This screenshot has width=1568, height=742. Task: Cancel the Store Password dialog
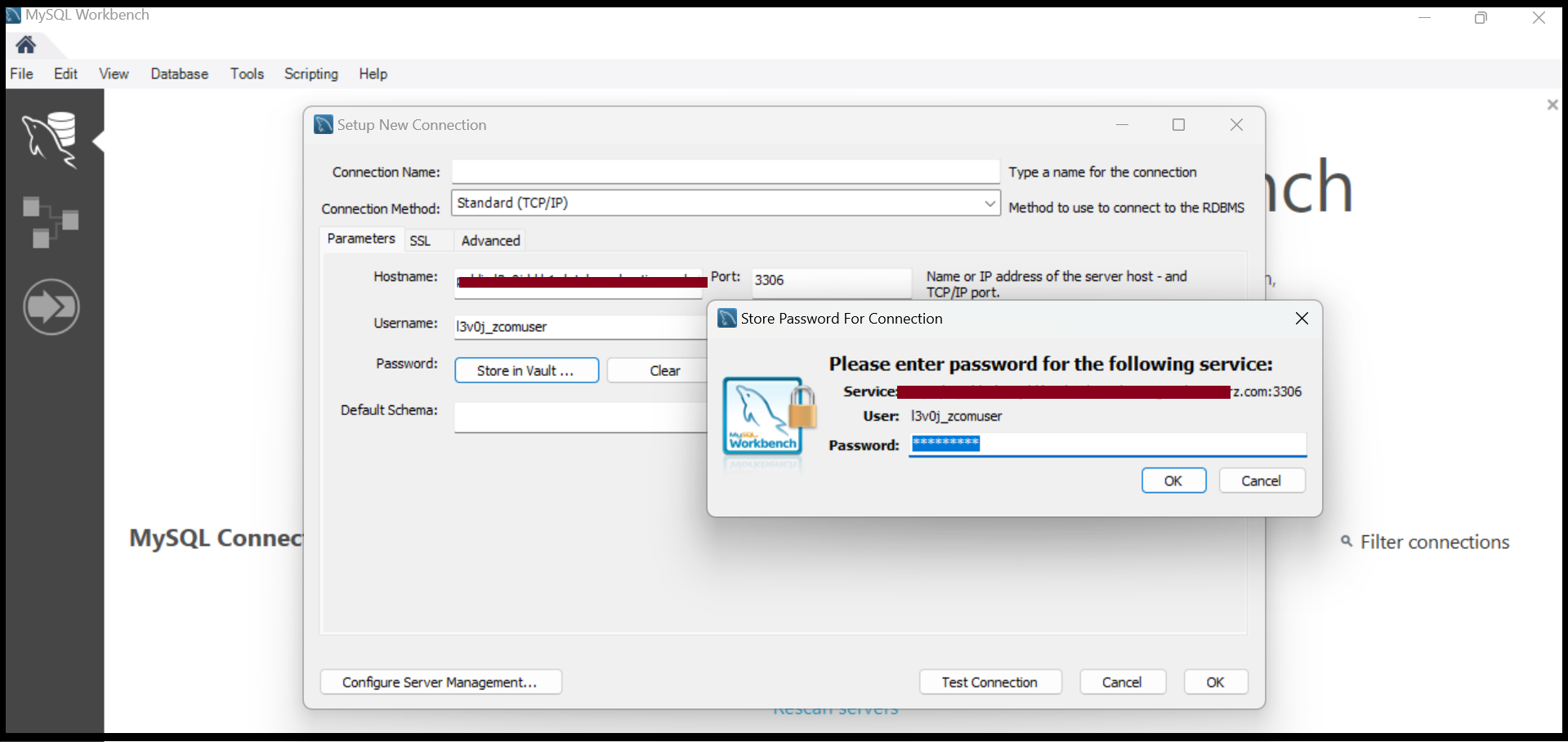(x=1262, y=481)
